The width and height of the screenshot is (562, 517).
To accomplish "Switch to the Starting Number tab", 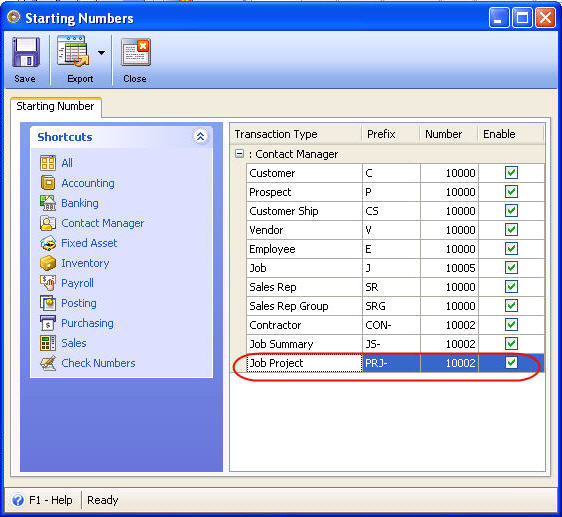I will tap(56, 106).
